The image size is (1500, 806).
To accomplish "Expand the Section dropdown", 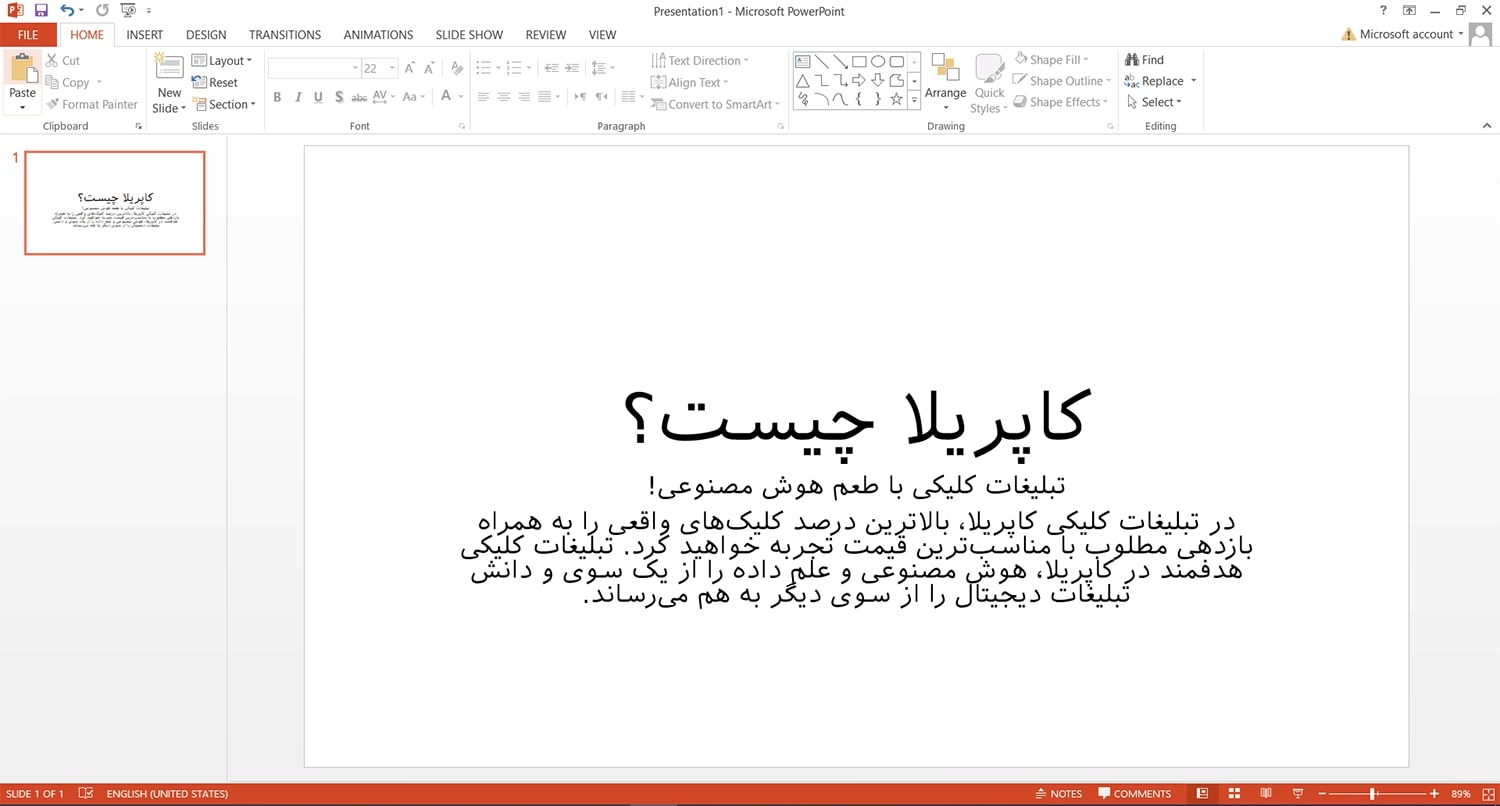I will point(224,104).
